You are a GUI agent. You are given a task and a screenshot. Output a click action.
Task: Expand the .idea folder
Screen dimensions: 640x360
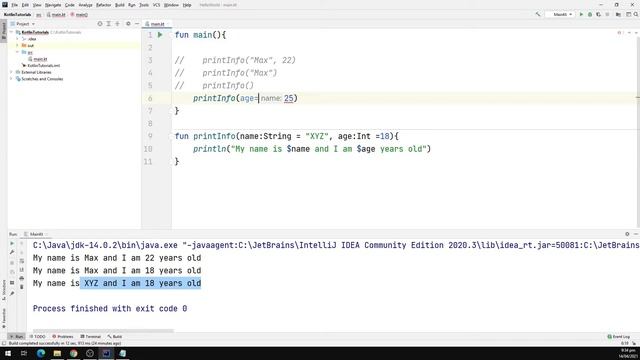click(x=18, y=39)
